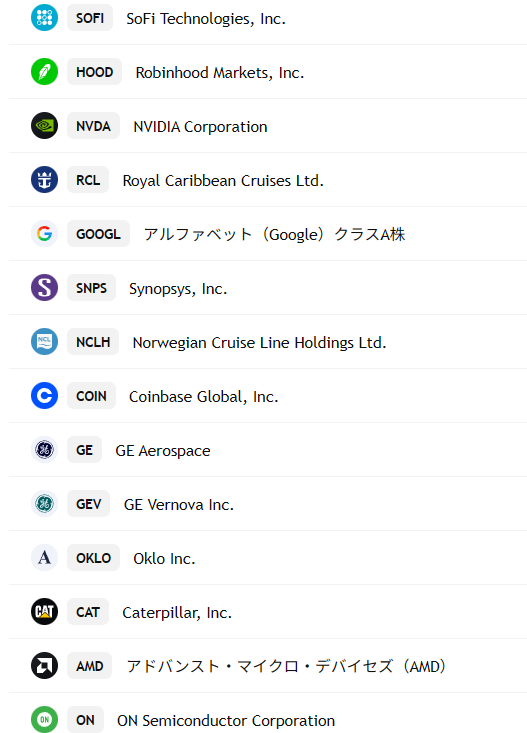Open Royal Caribbean Cruises Ltd. link
Viewport: 527px width, 733px height.
click(223, 180)
